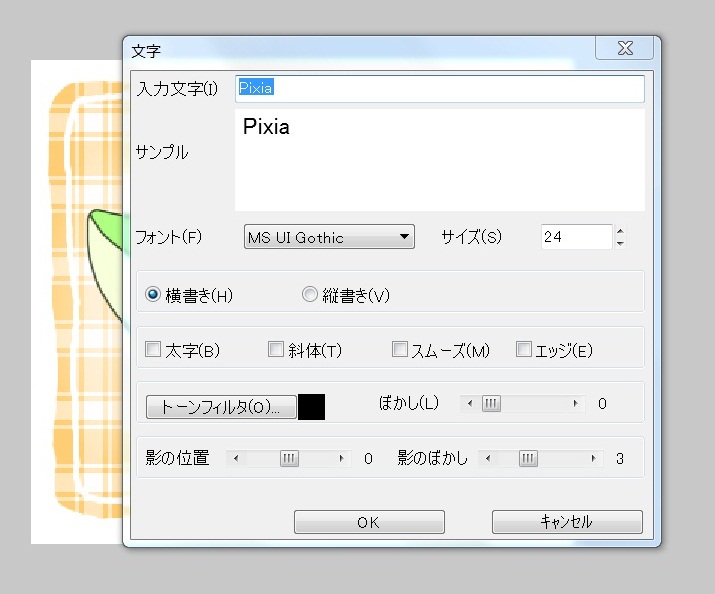Toggle the エッジ(E) checkbox

click(x=523, y=350)
